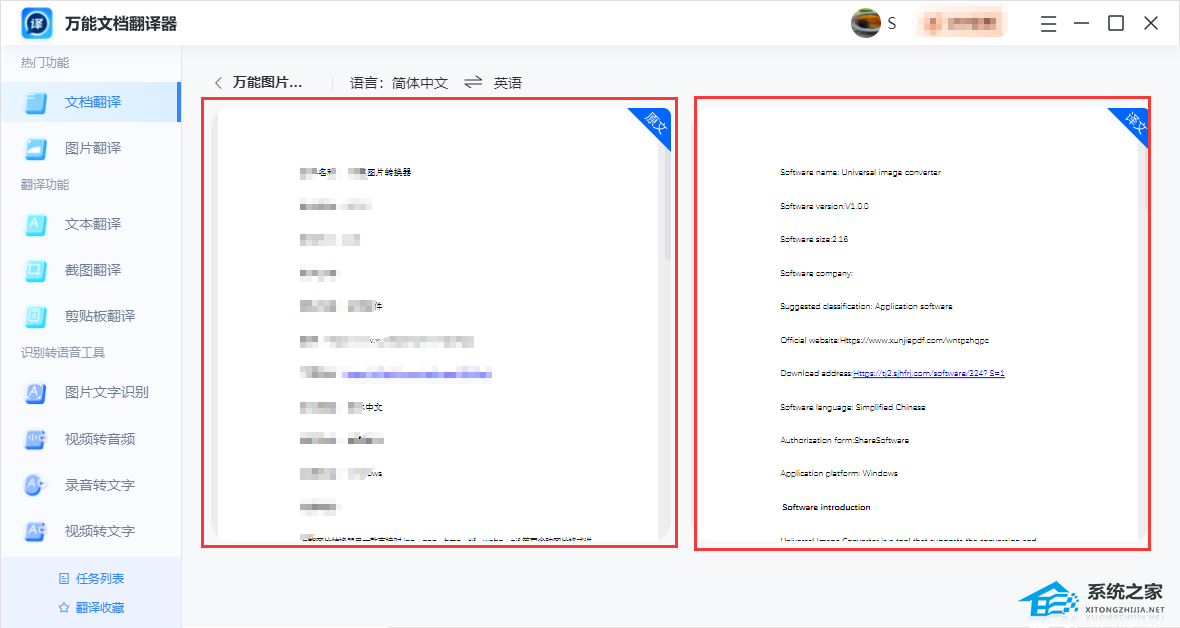This screenshot has height=628, width=1180.
Task: Go back with the left chevron
Action: tap(218, 83)
